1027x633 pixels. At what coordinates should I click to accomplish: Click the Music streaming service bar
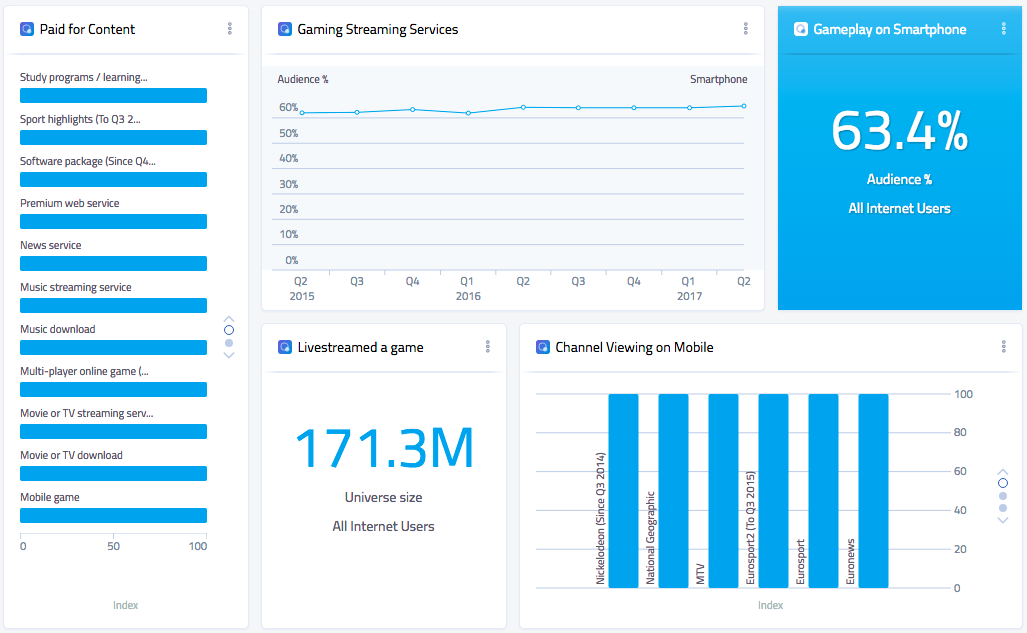(113, 306)
